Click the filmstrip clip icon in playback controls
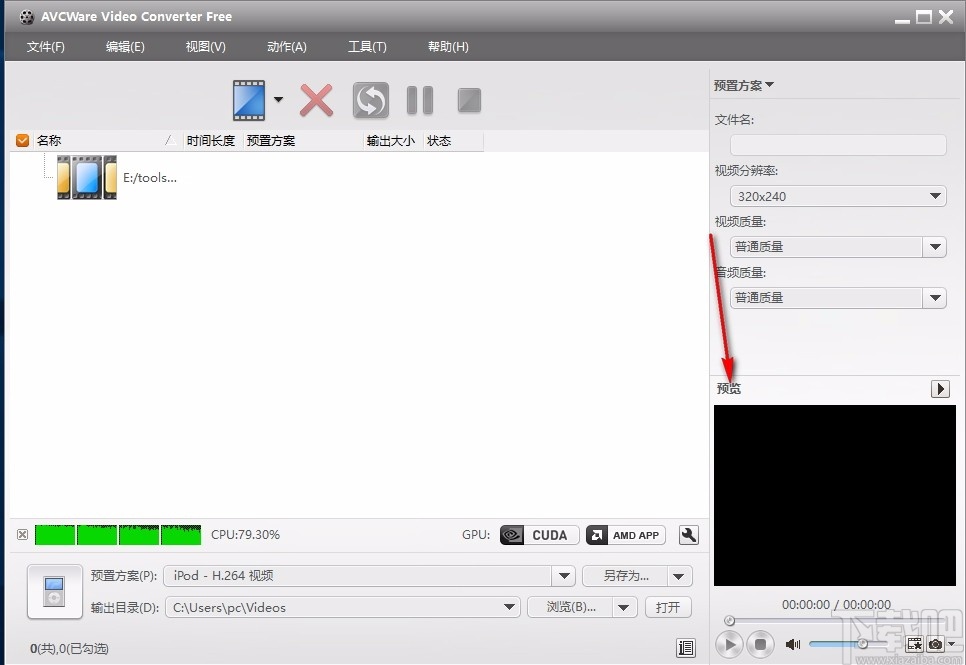 point(913,645)
